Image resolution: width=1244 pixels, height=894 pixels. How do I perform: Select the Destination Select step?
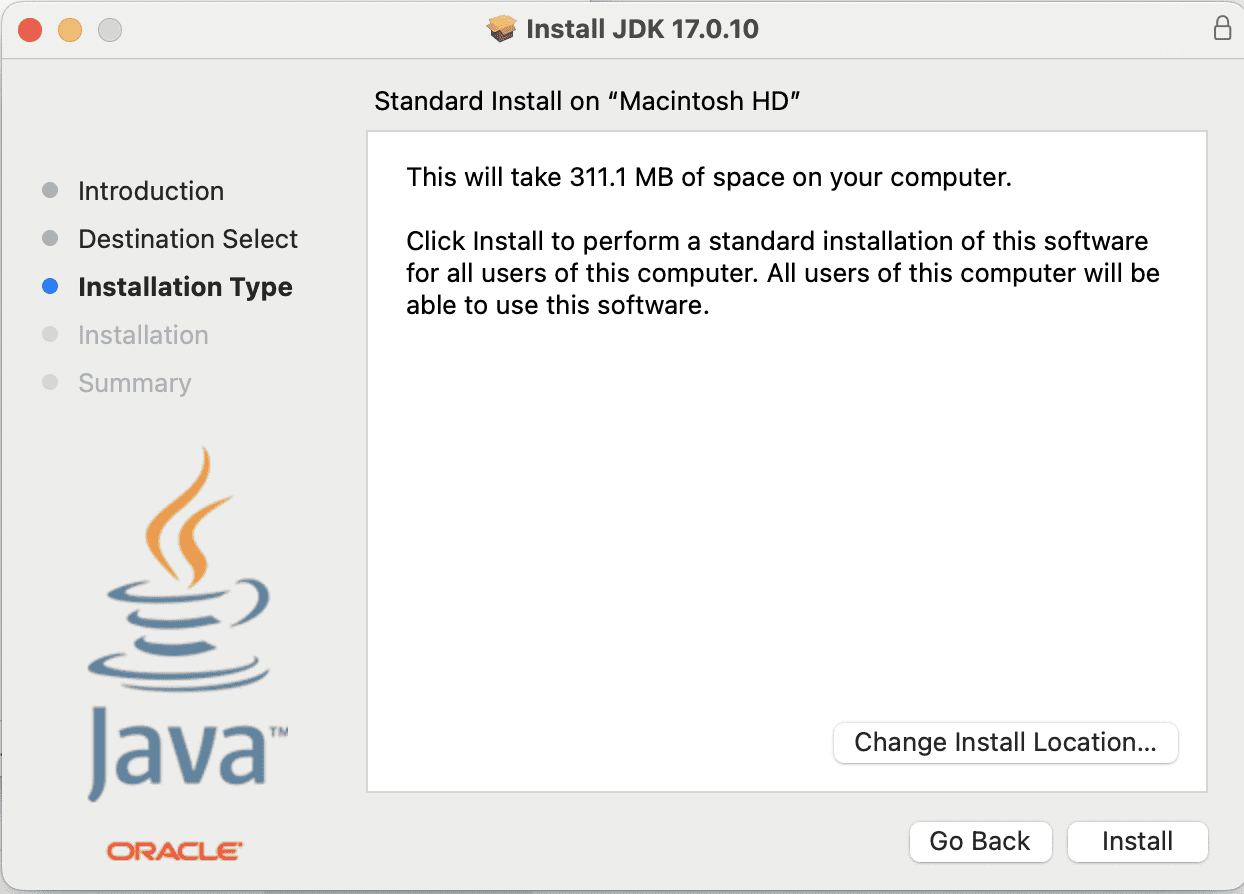point(187,238)
